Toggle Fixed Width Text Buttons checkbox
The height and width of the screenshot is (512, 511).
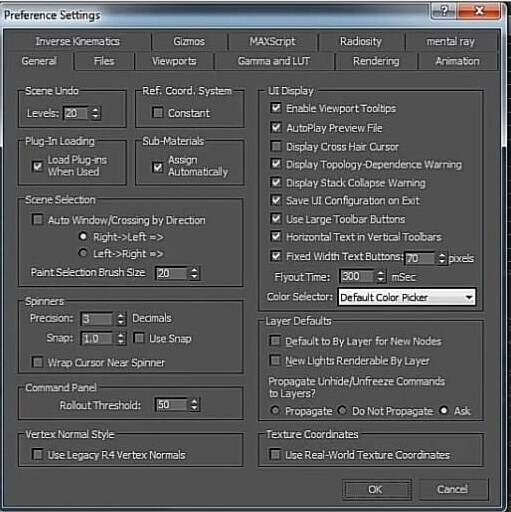pyautogui.click(x=276, y=256)
